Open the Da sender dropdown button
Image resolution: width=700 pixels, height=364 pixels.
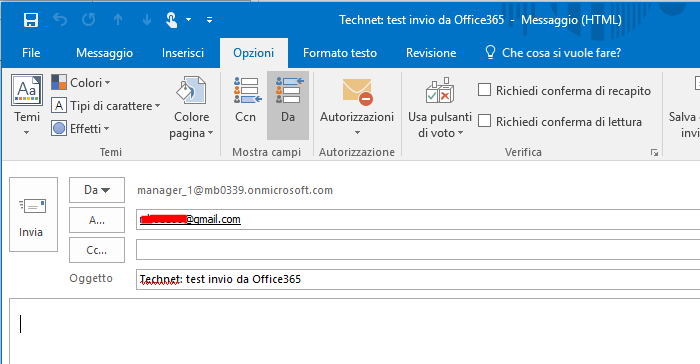point(97,190)
